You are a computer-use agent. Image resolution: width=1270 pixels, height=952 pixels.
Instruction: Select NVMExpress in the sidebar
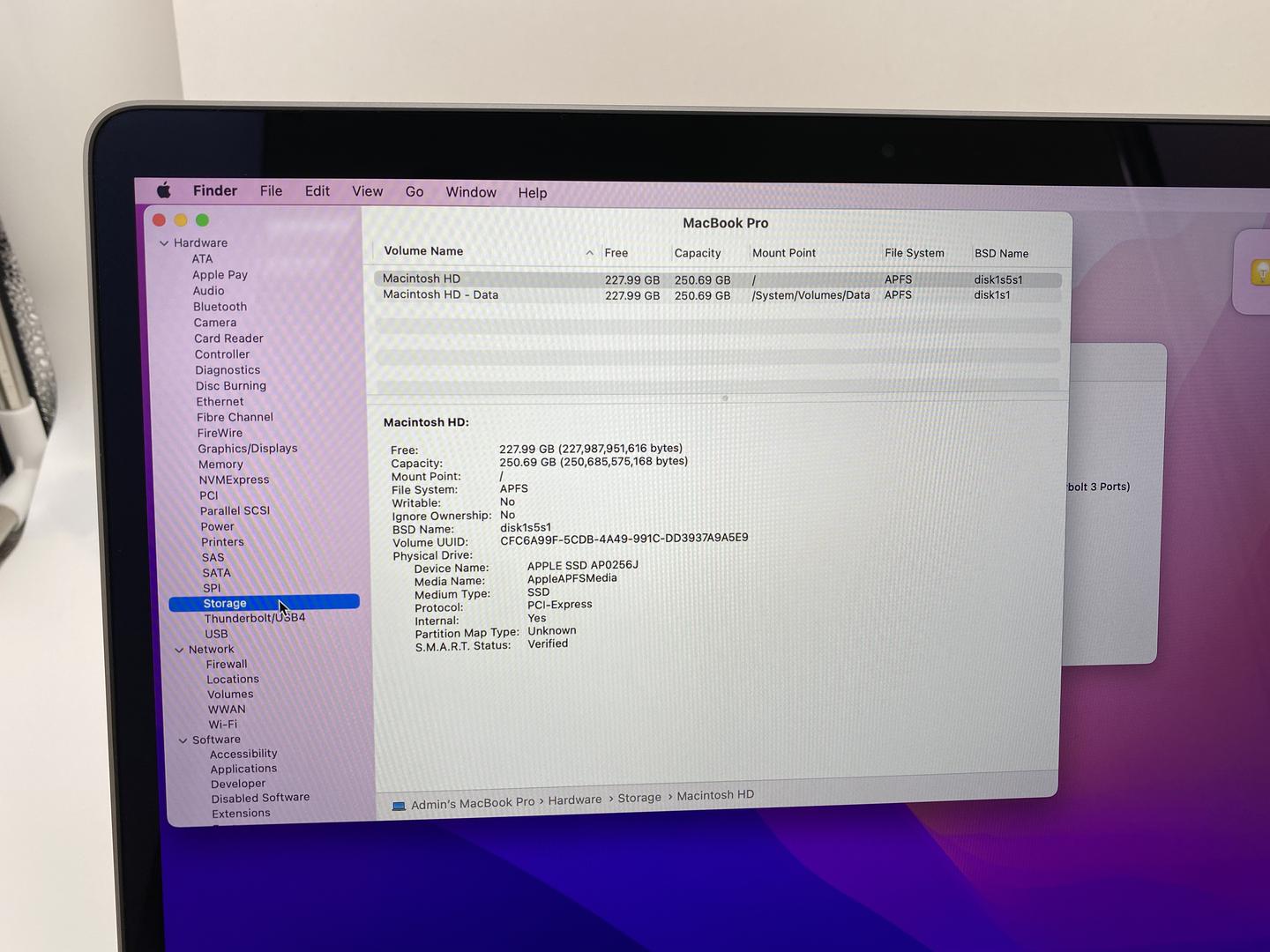point(234,480)
